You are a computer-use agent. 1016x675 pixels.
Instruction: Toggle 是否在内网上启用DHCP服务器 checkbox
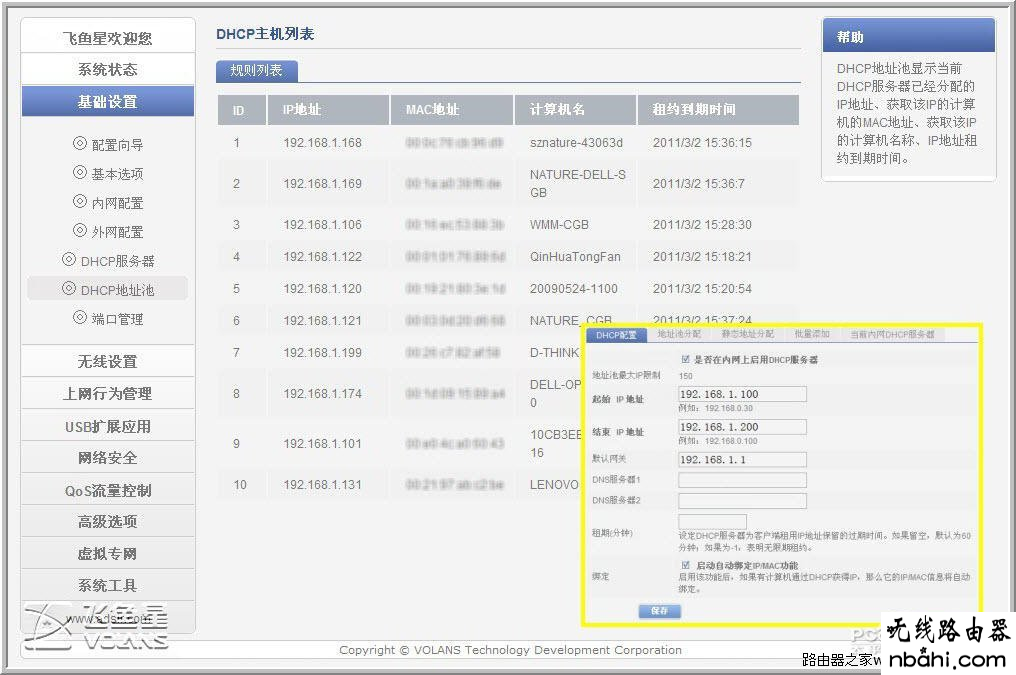[686, 359]
